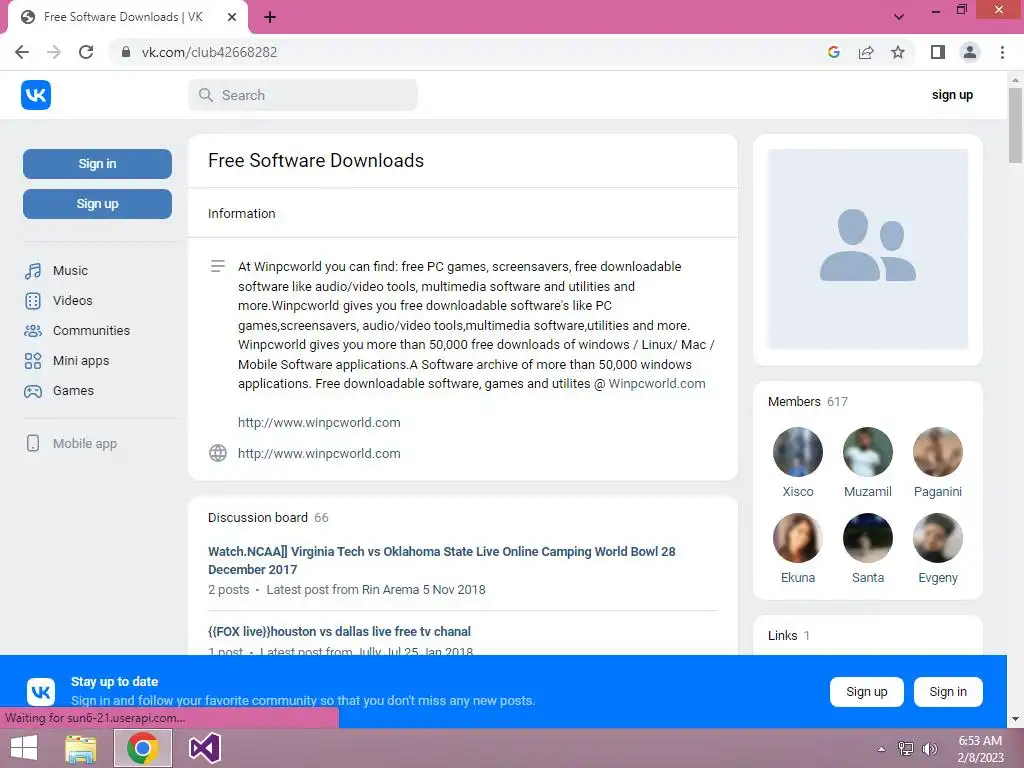Viewport: 1024px width, 768px height.
Task: Open member Muzamil's avatar
Action: click(868, 452)
